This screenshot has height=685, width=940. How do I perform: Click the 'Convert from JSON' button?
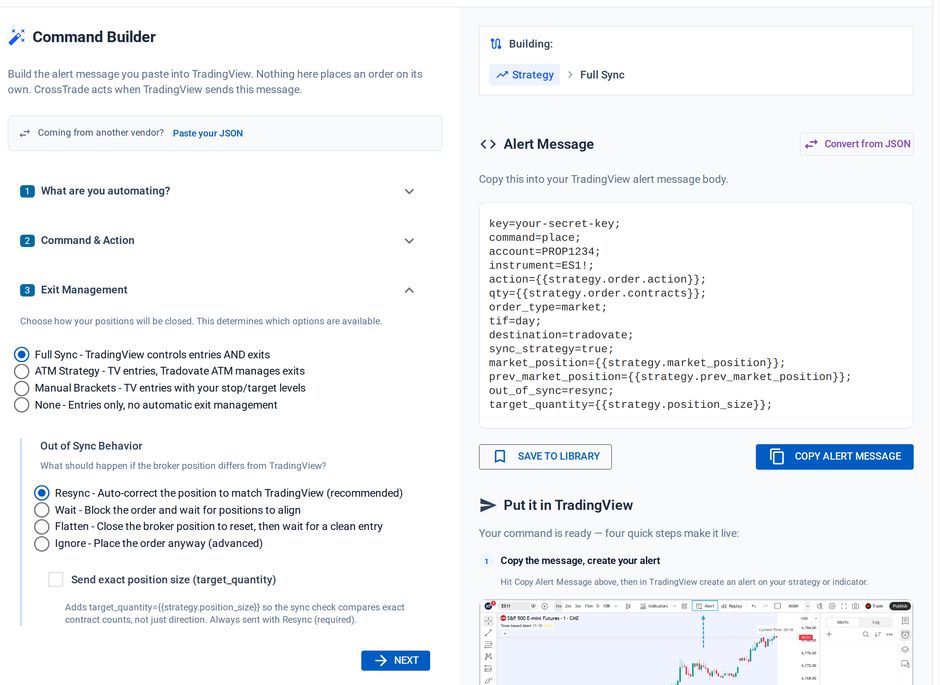[x=857, y=144]
